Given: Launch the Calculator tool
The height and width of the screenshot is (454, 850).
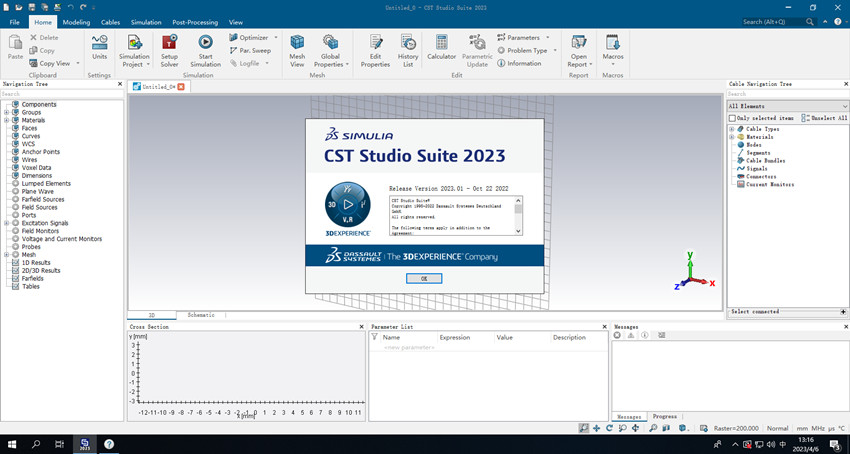Looking at the screenshot, I should [442, 47].
